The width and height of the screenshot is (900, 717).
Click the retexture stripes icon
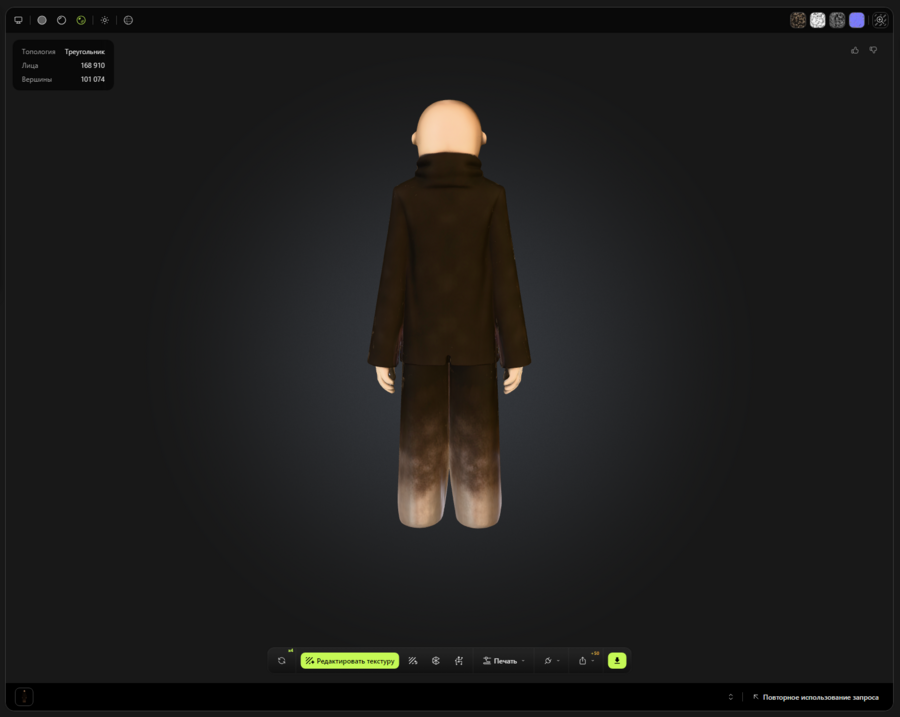click(x=413, y=661)
